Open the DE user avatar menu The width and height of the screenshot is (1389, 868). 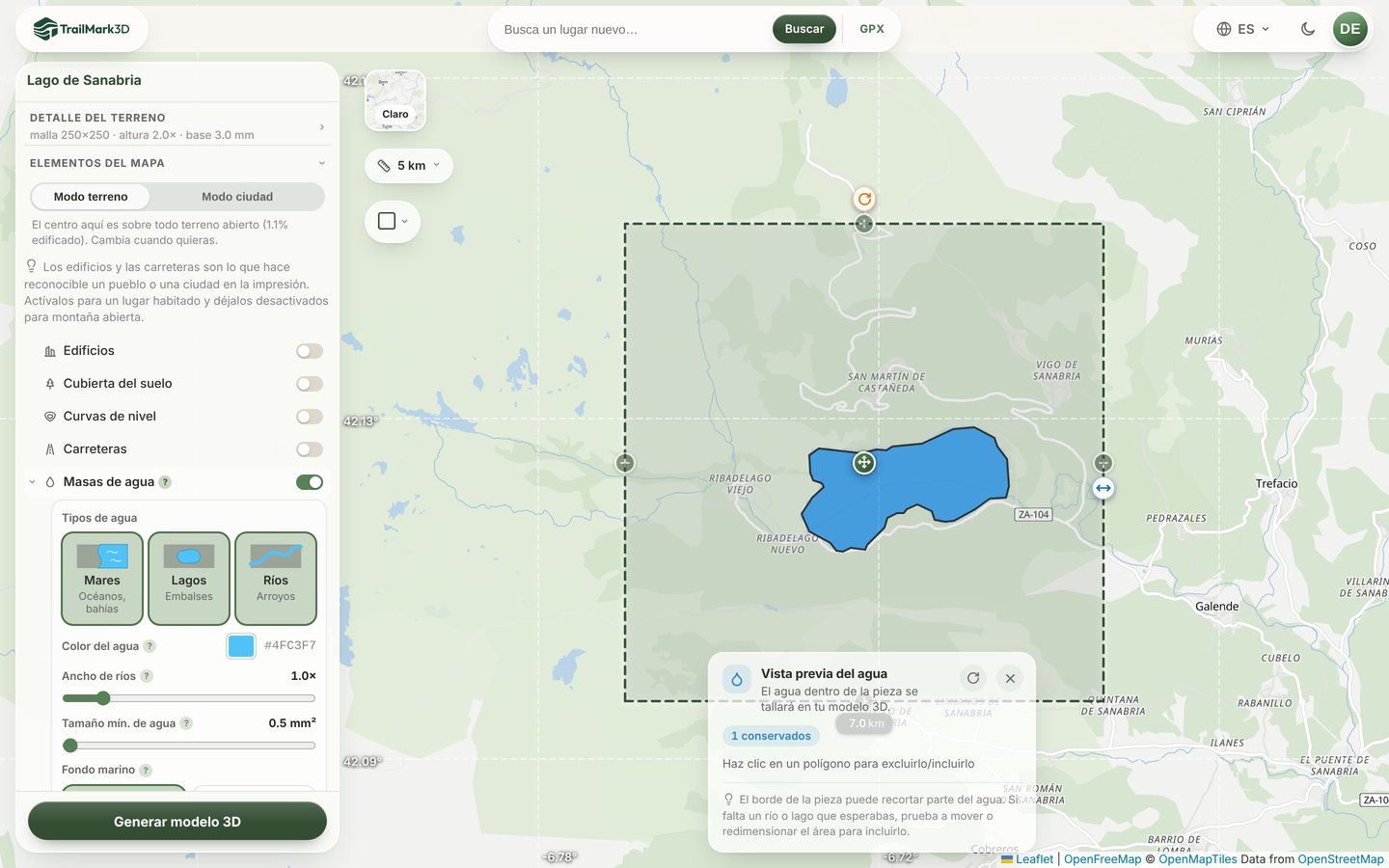pos(1349,29)
